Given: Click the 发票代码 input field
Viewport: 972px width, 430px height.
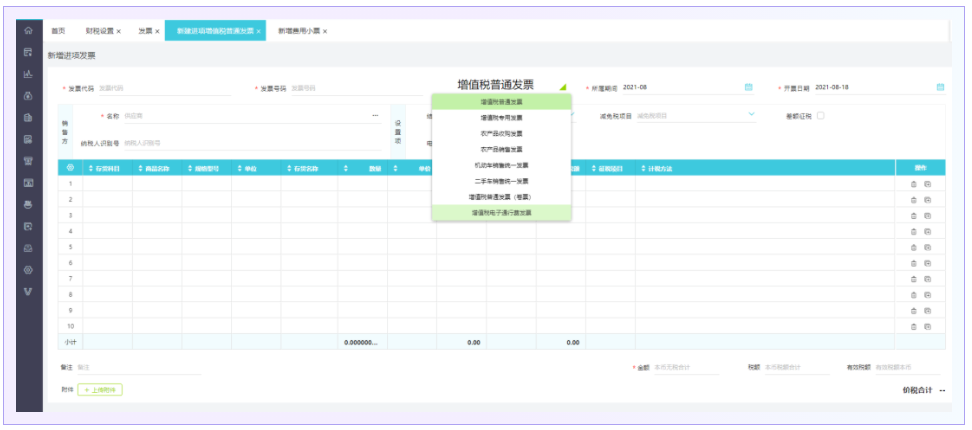Looking at the screenshot, I should click(160, 88).
